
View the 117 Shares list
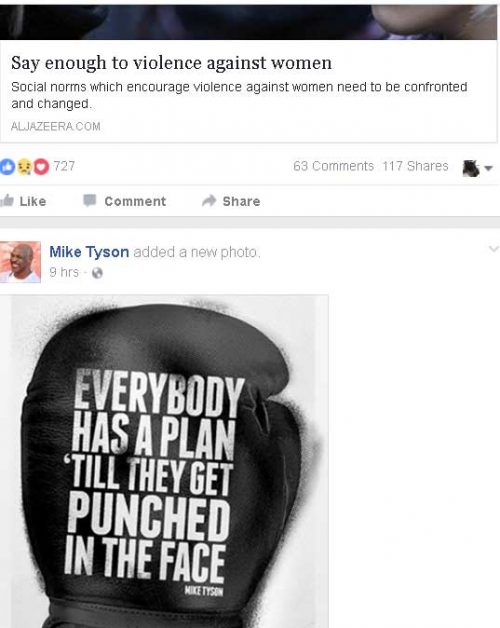[415, 166]
